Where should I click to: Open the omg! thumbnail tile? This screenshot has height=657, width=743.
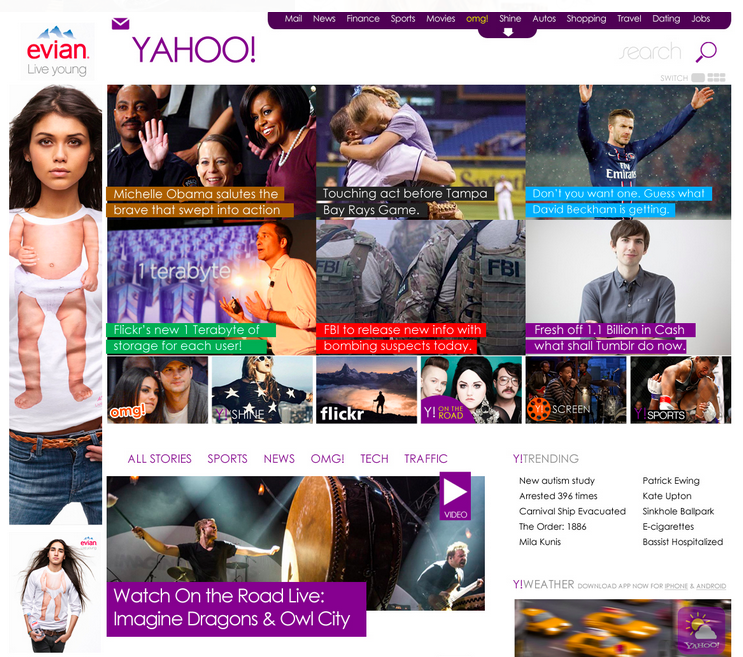tap(157, 390)
